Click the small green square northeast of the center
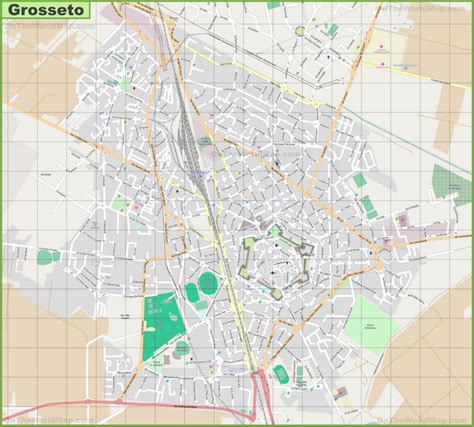This screenshot has height=427, width=474. pyautogui.click(x=359, y=180)
